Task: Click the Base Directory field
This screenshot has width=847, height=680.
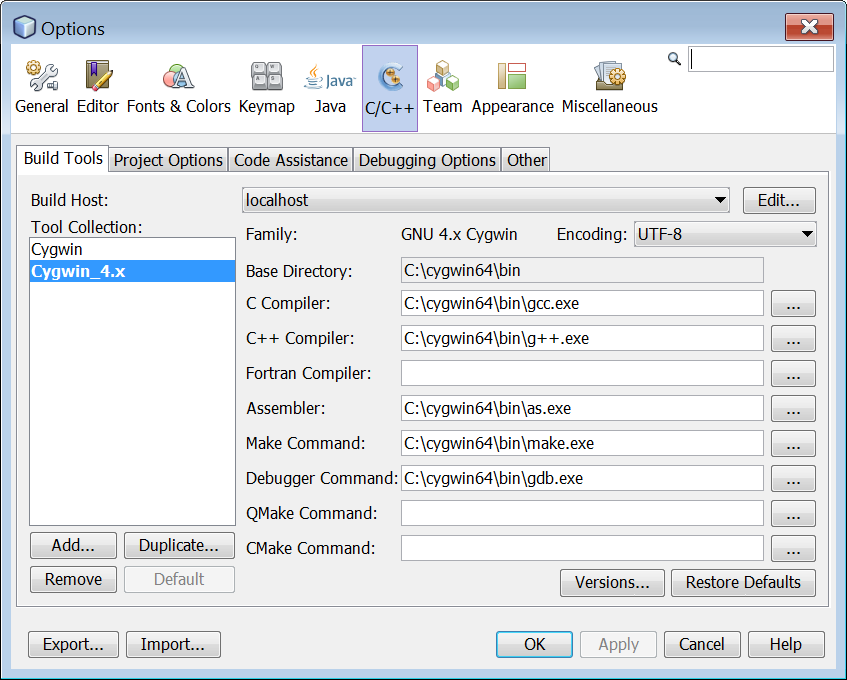Action: click(x=582, y=270)
